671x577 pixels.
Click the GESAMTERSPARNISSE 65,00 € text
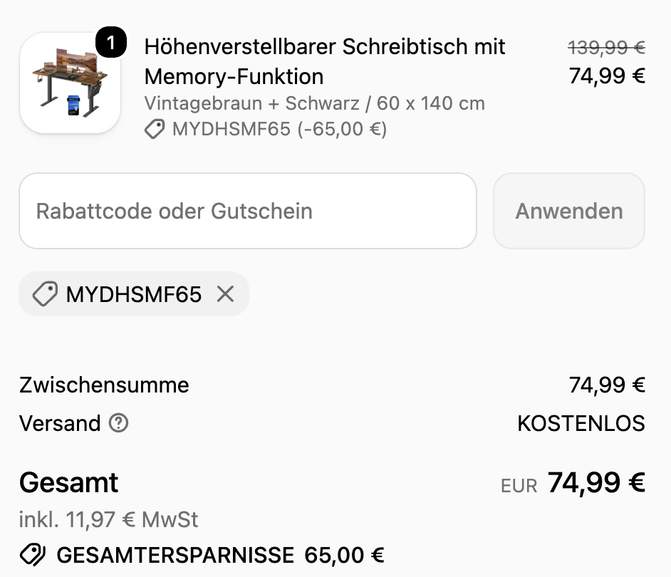tap(220, 555)
